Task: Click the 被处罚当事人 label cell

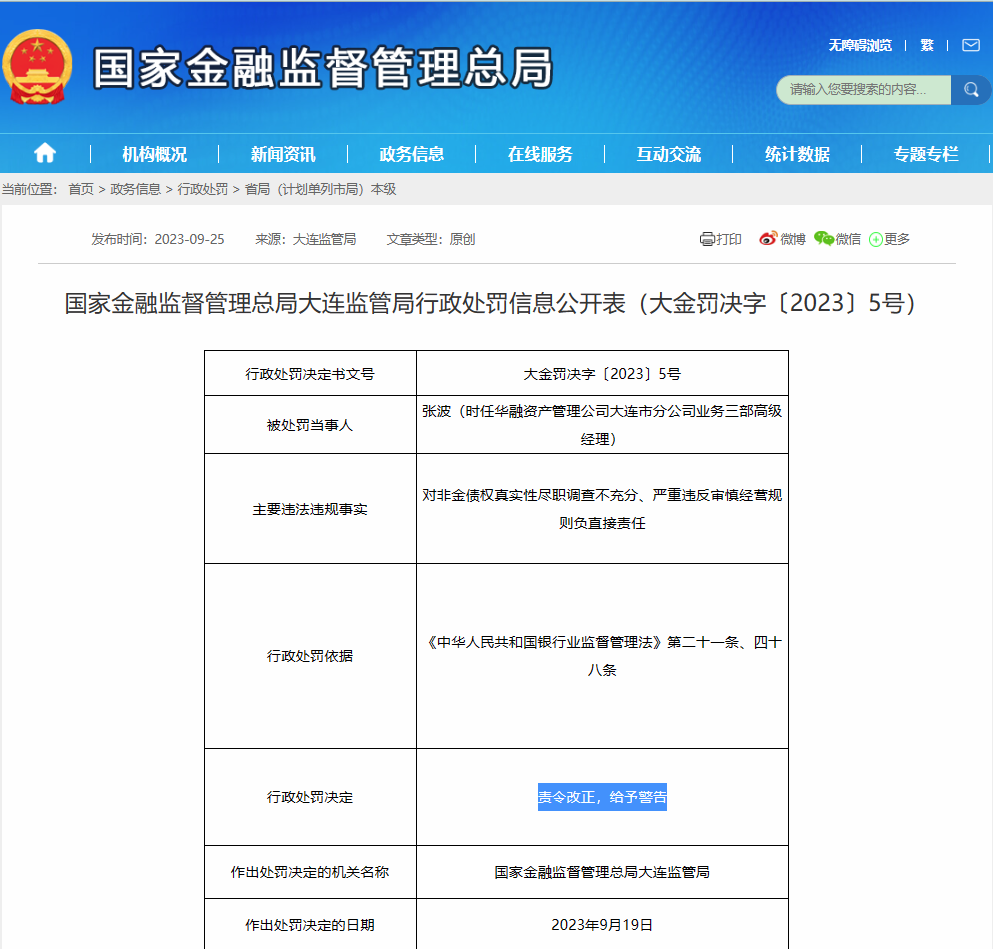Action: pyautogui.click(x=310, y=425)
